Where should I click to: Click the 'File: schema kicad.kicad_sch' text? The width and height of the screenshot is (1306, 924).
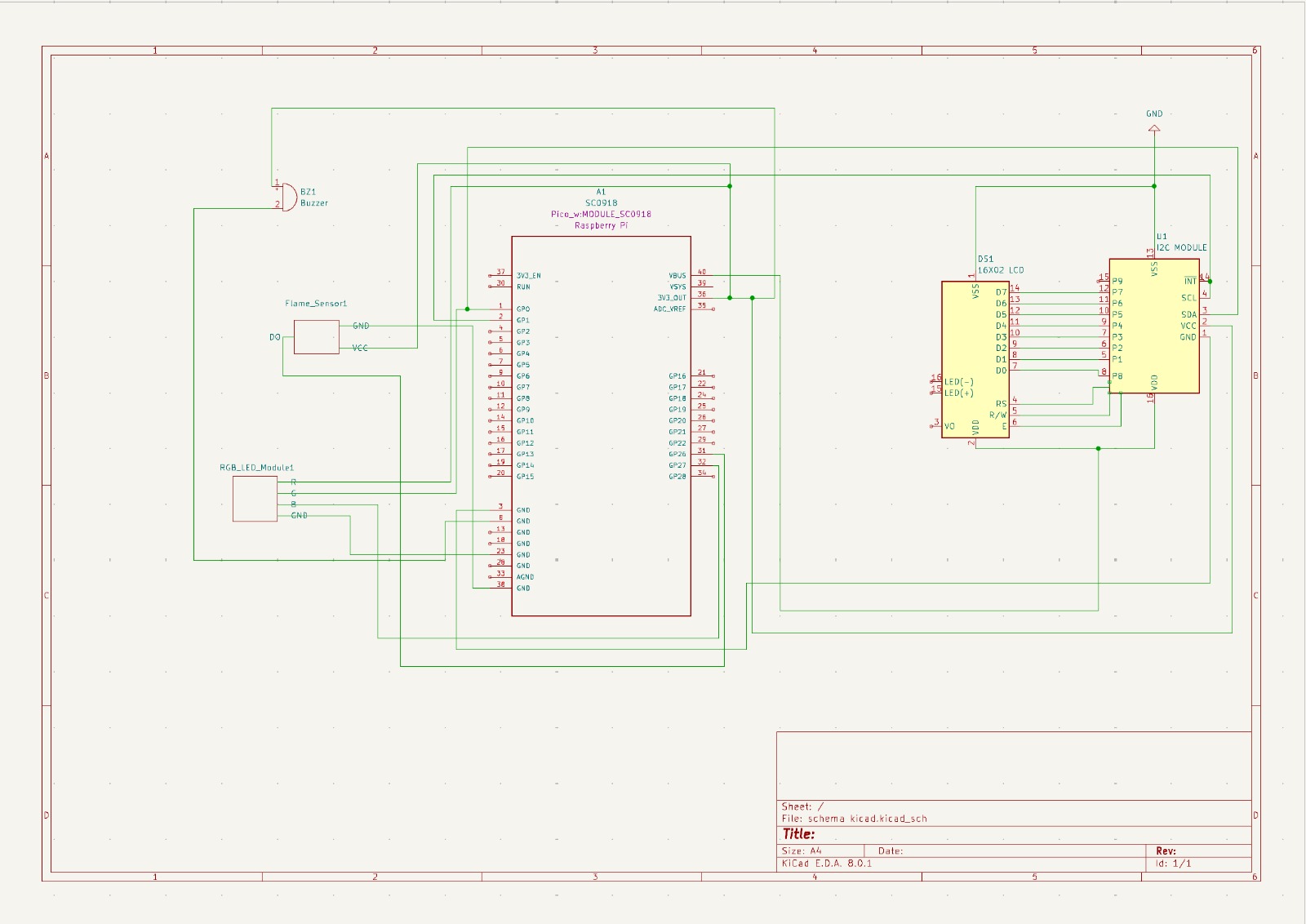[855, 819]
